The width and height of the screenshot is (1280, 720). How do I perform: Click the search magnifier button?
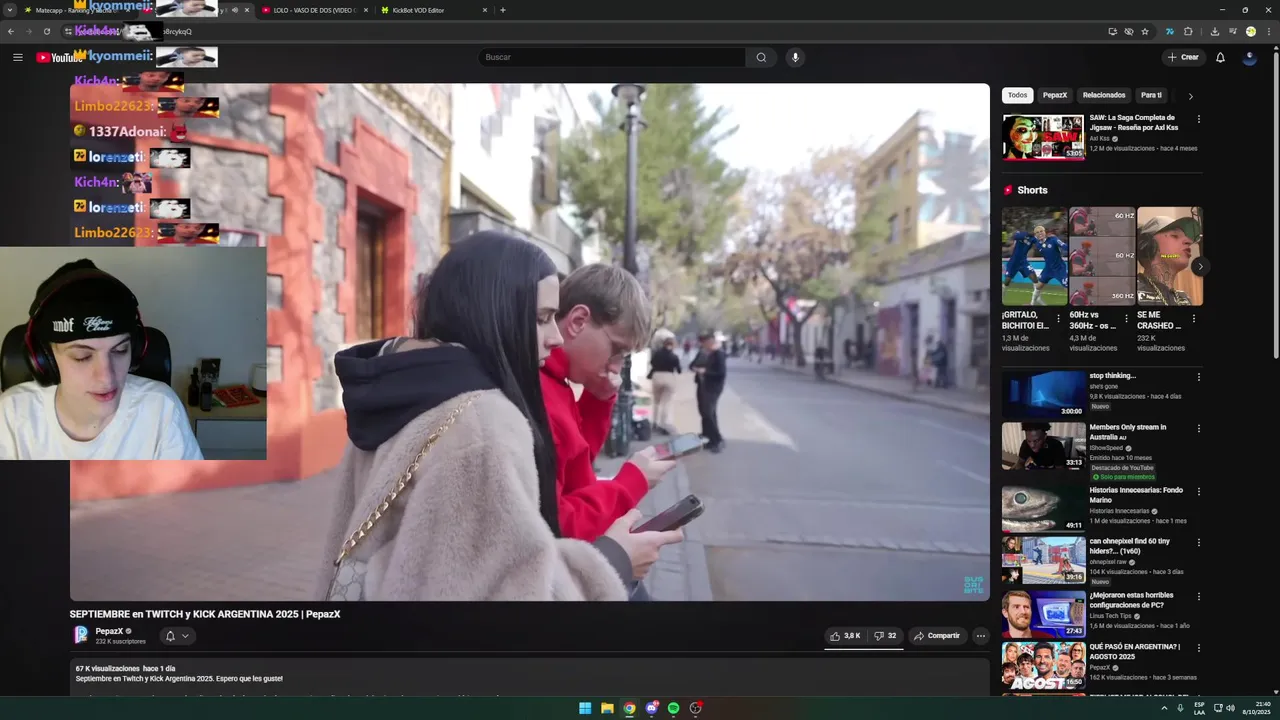click(x=761, y=57)
